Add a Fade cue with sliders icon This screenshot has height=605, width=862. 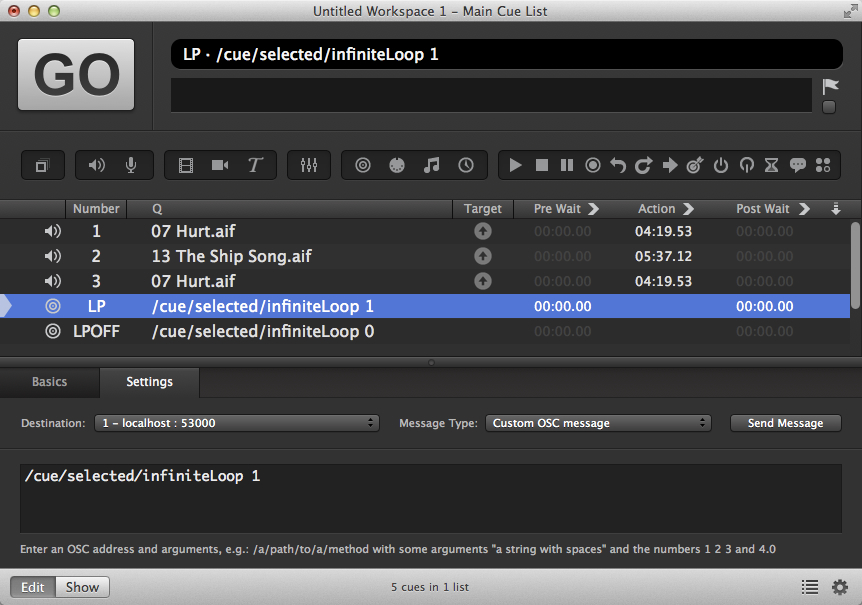click(308, 165)
